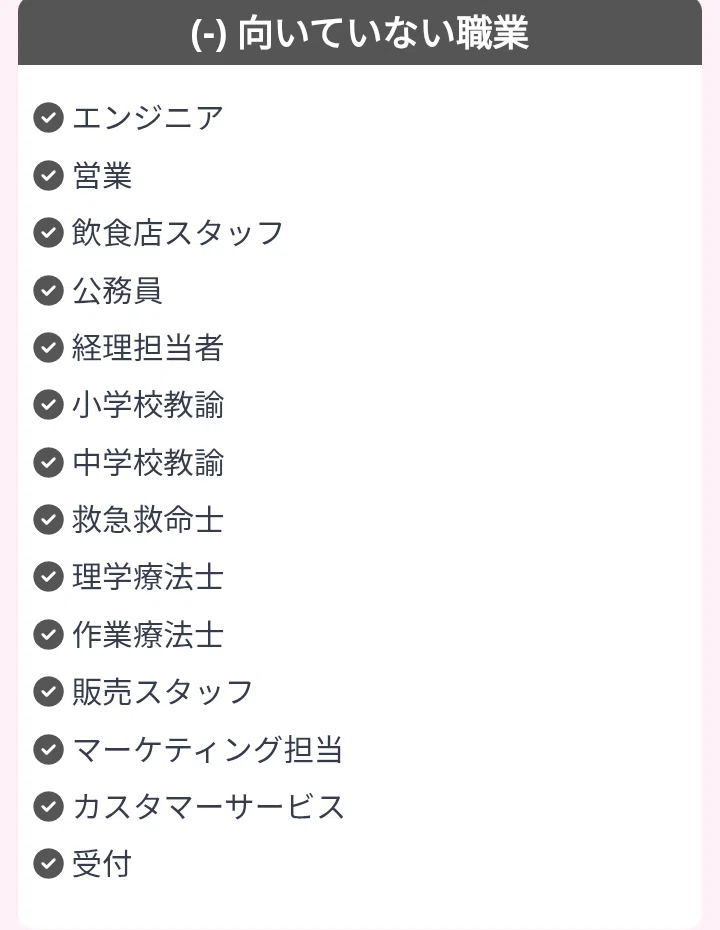Viewport: 720px width, 930px height.
Task: Click the 受付 list item text
Action: pos(102,864)
